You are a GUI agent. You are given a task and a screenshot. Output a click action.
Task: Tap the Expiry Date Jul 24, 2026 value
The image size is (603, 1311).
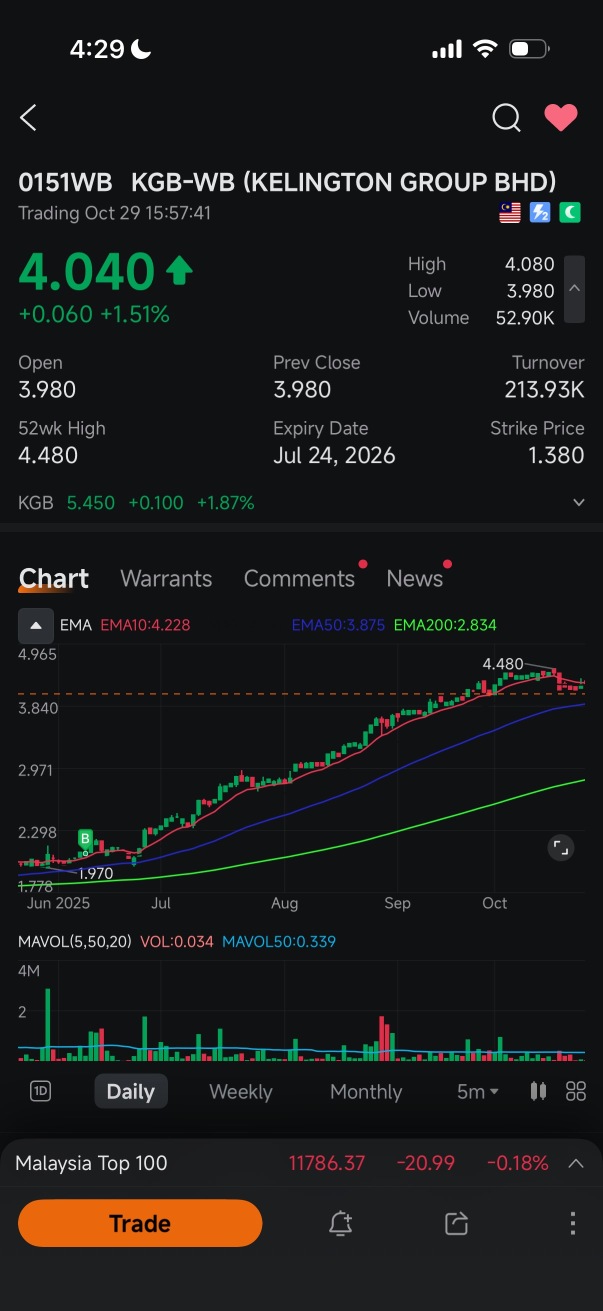(x=334, y=456)
